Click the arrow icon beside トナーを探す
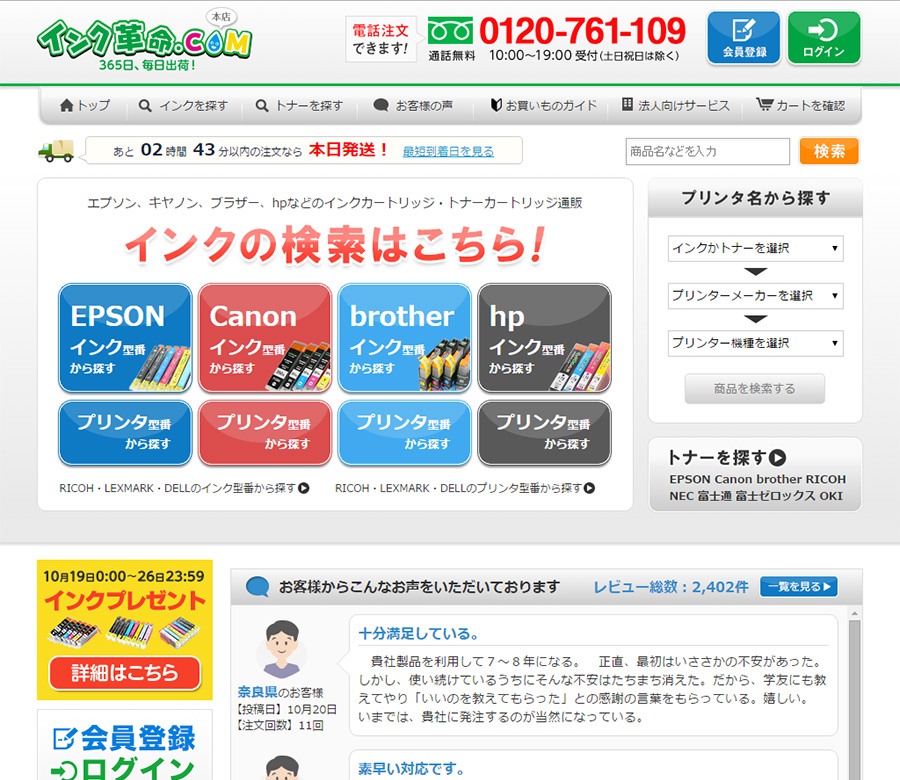 [778, 458]
